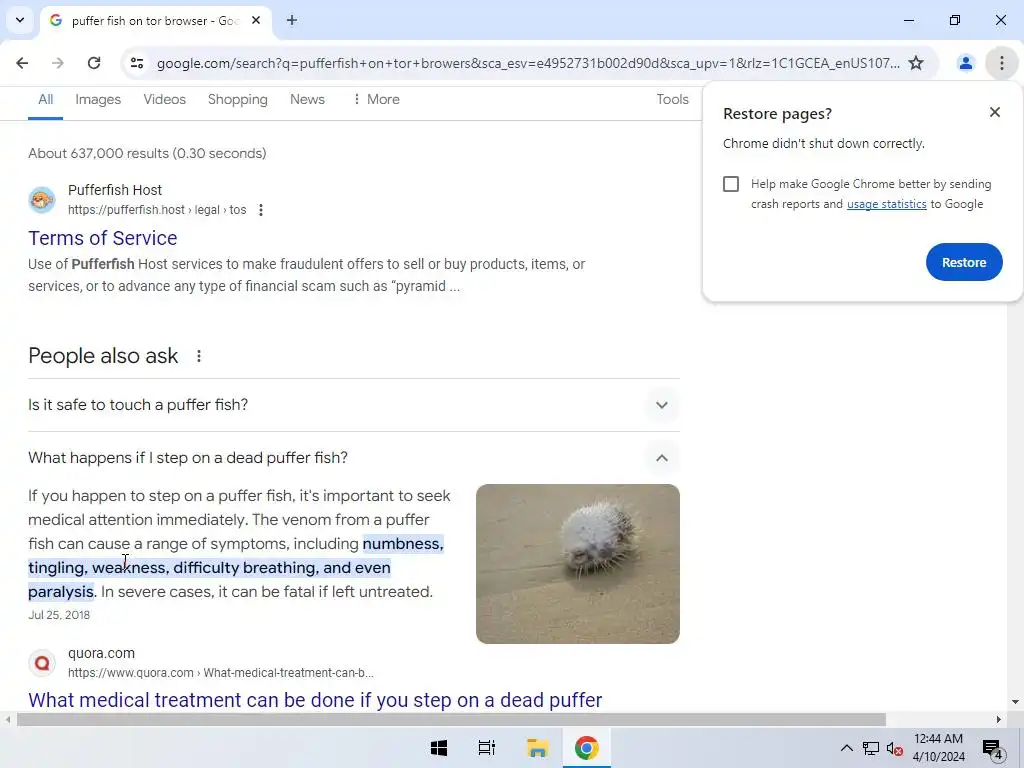Click the 'About 637,000 results' text
Image resolution: width=1024 pixels, height=768 pixels.
pyautogui.click(x=147, y=153)
